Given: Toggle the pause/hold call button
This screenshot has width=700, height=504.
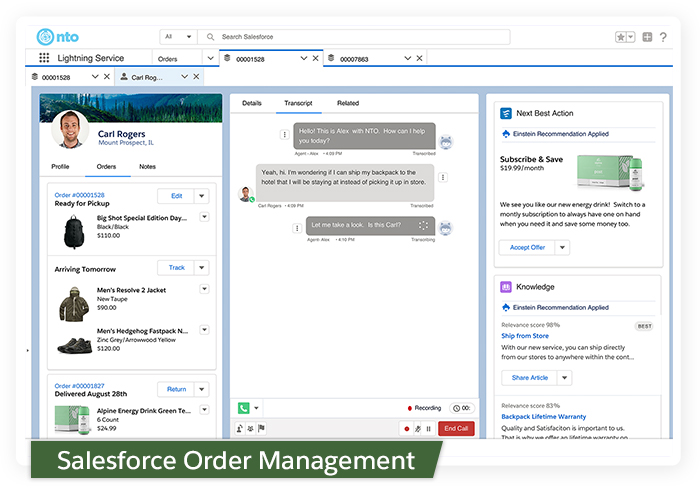Looking at the screenshot, I should (429, 428).
